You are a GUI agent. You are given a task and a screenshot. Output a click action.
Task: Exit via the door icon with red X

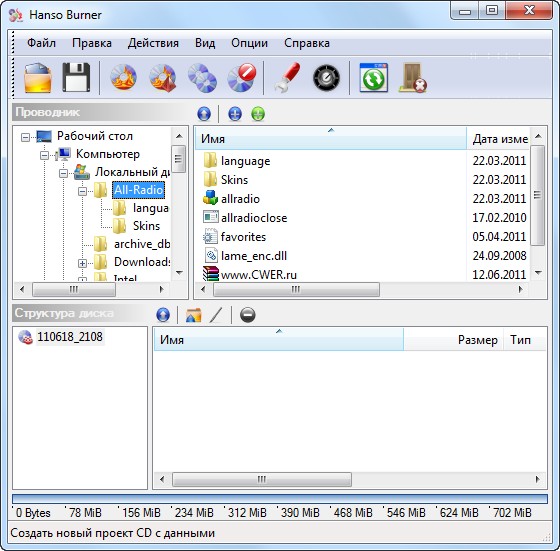point(413,78)
